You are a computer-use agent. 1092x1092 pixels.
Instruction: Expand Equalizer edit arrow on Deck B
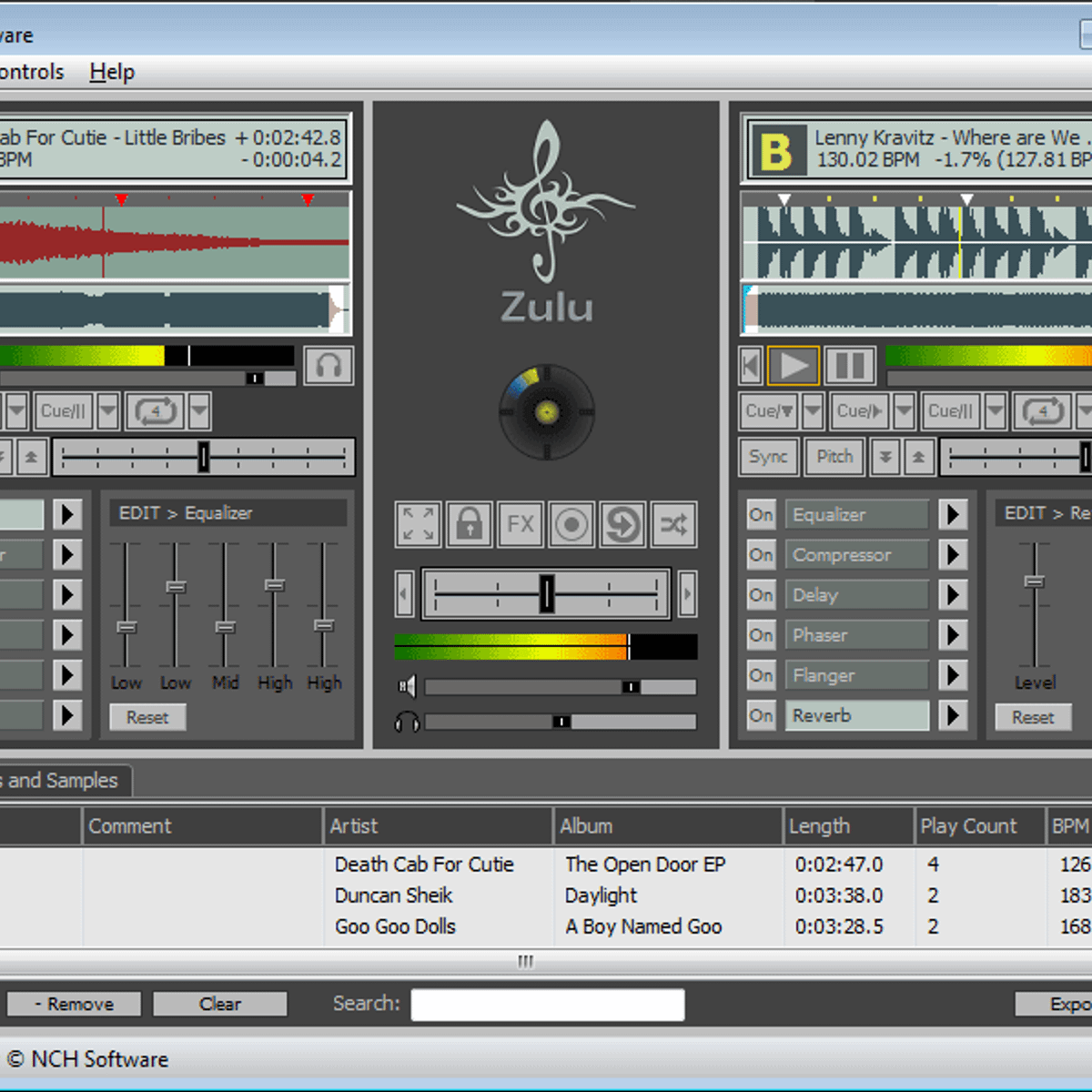point(952,515)
